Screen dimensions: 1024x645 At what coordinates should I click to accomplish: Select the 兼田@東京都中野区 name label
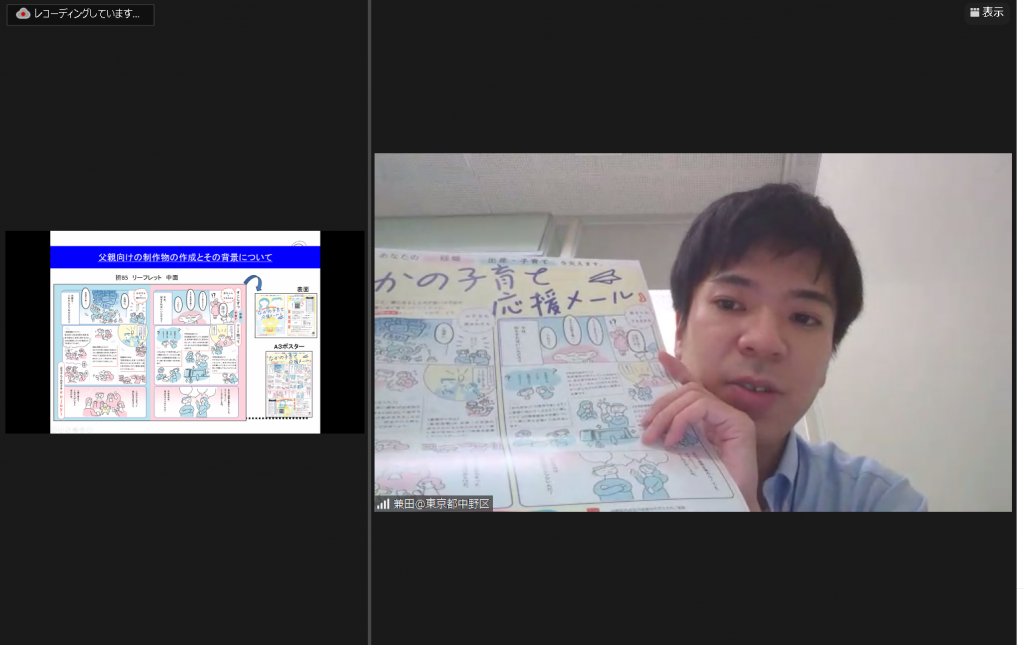[x=441, y=504]
